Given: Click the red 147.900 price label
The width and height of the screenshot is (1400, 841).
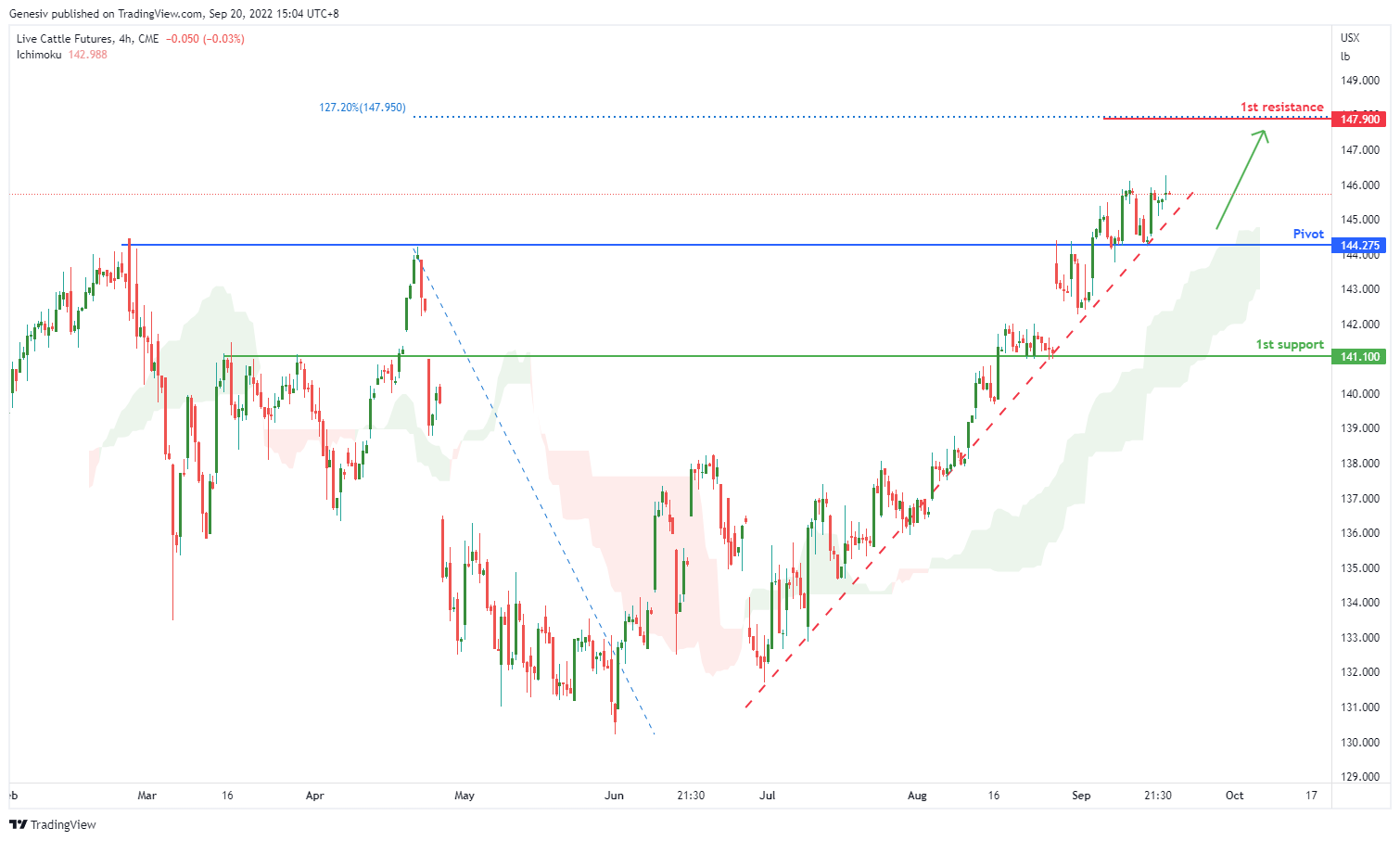Looking at the screenshot, I should click(x=1359, y=120).
